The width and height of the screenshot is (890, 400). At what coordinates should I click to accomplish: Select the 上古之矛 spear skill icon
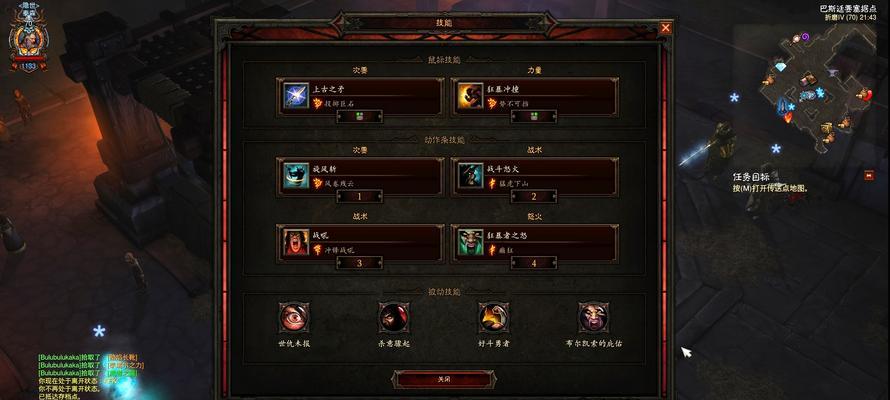(x=296, y=96)
